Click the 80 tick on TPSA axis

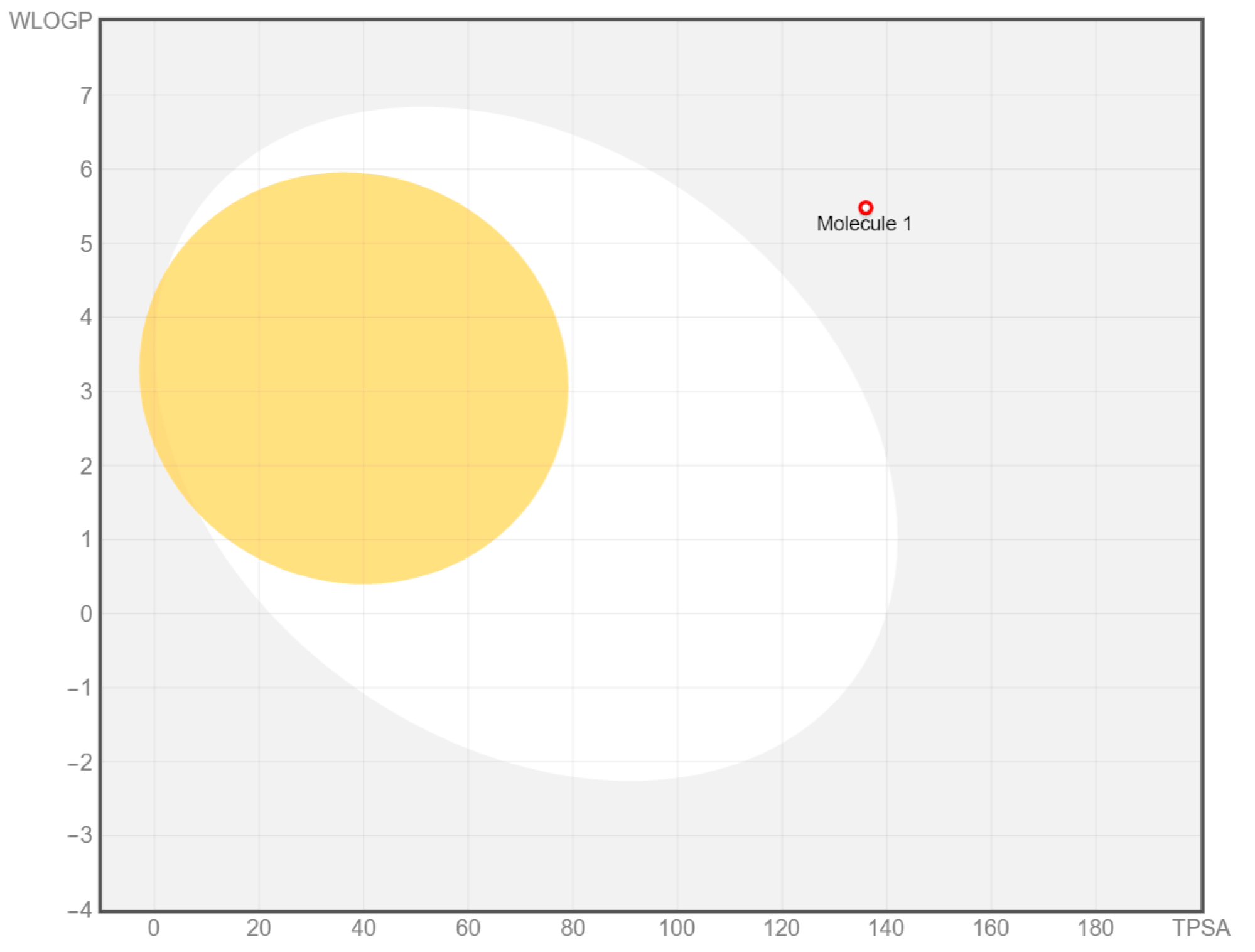[x=572, y=928]
